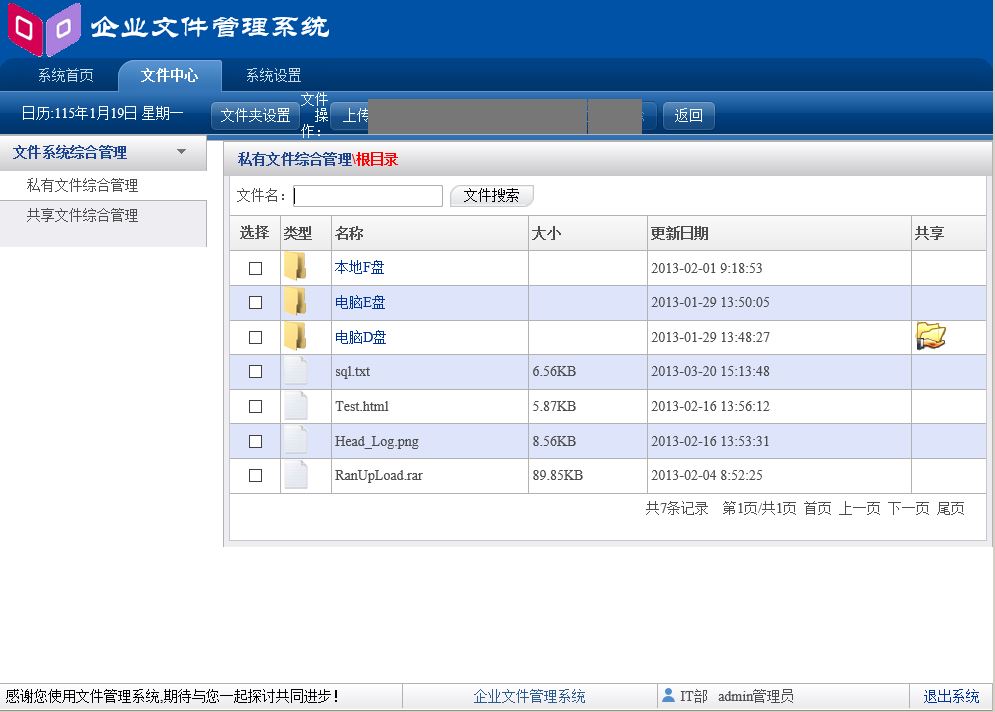Viewport: 995px width, 712px height.
Task: Click the file icon for Head_Log.png
Action: [295, 440]
